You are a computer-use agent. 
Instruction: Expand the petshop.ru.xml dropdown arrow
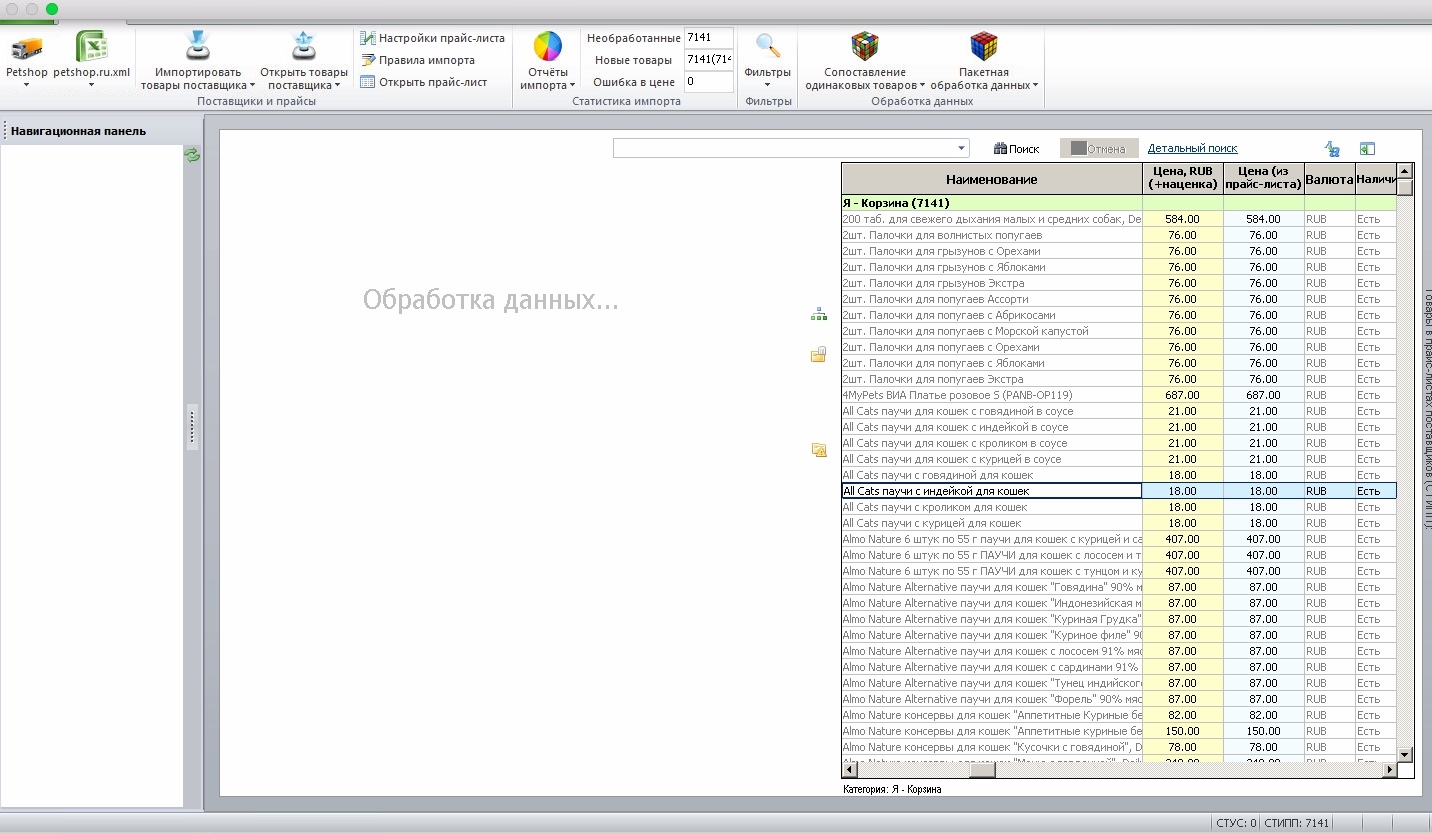(92, 85)
